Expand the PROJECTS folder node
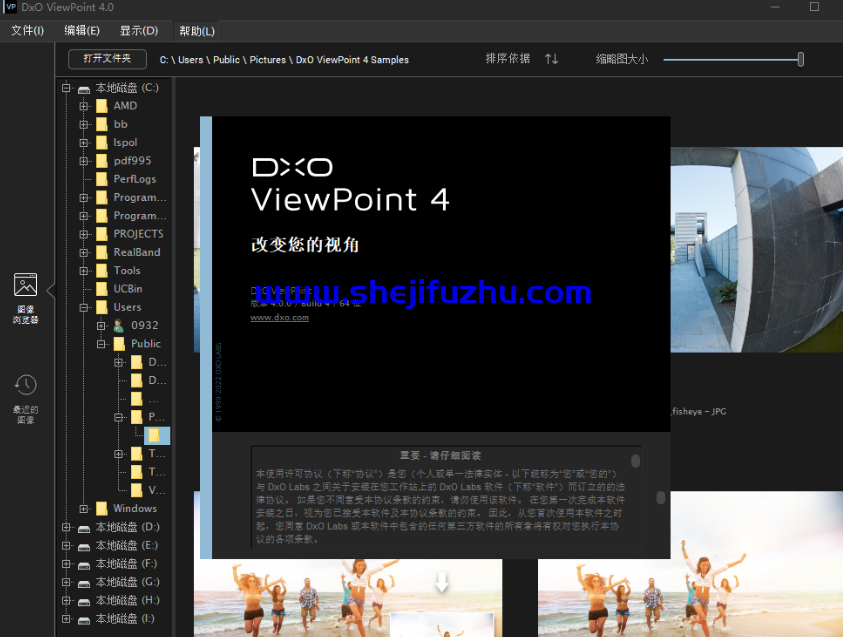 pyautogui.click(x=83, y=234)
